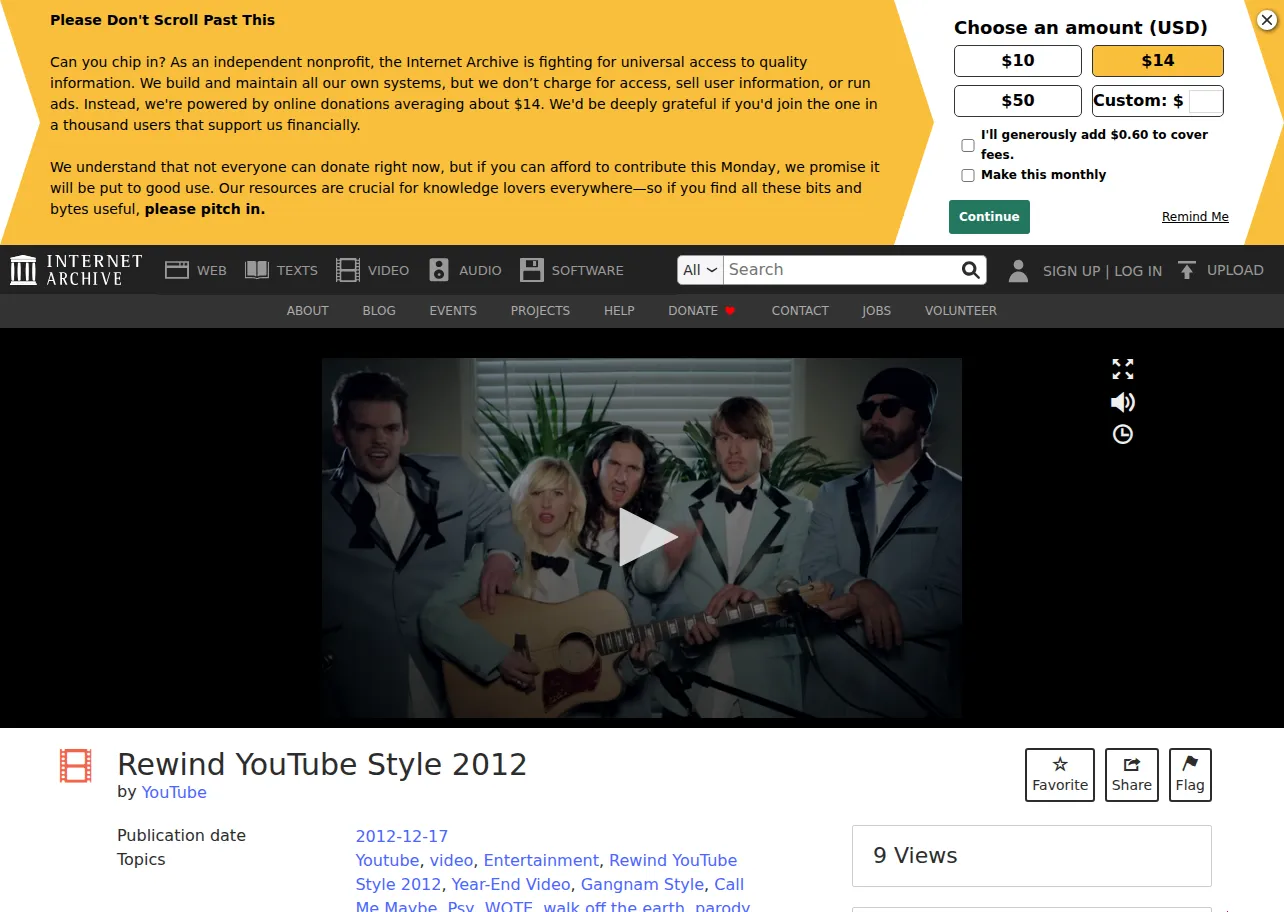Go to the Volunteer menu item
Screen dimensions: 1284x912
[x=961, y=311]
